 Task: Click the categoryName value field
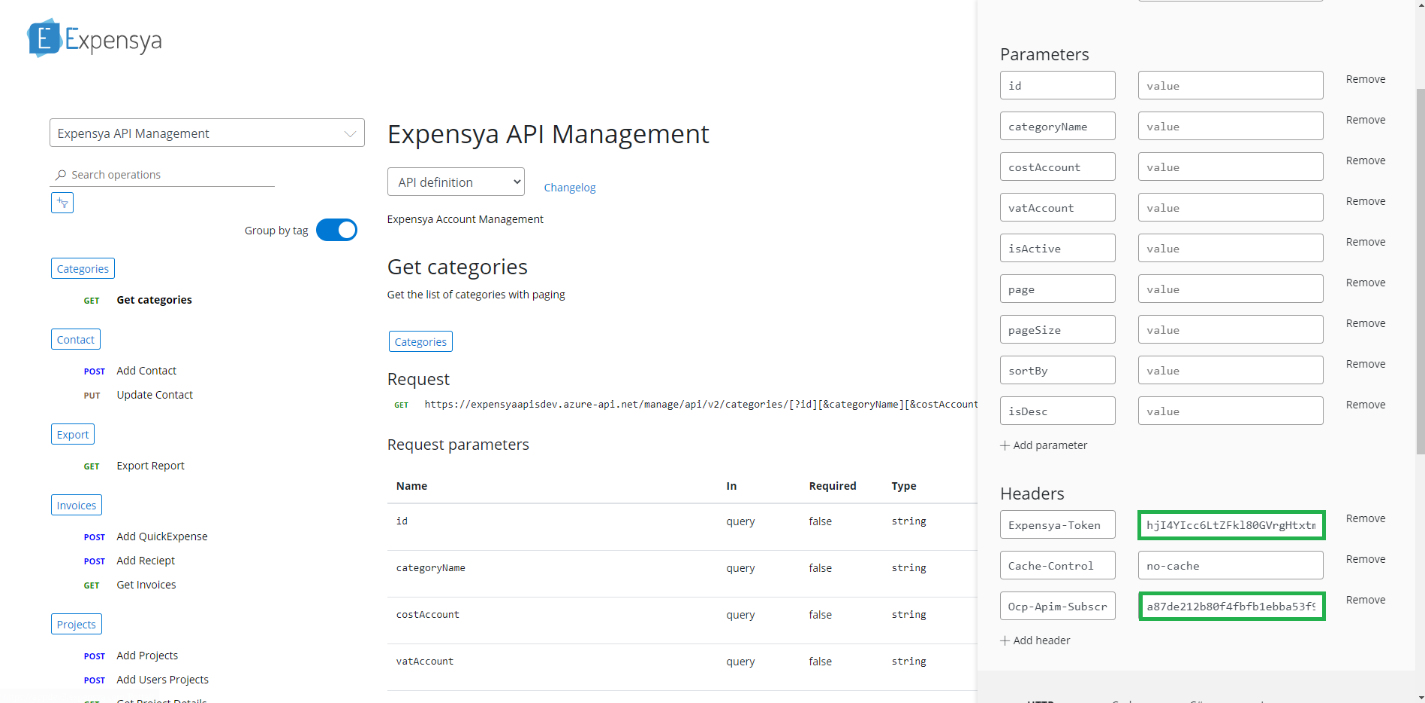[1231, 126]
